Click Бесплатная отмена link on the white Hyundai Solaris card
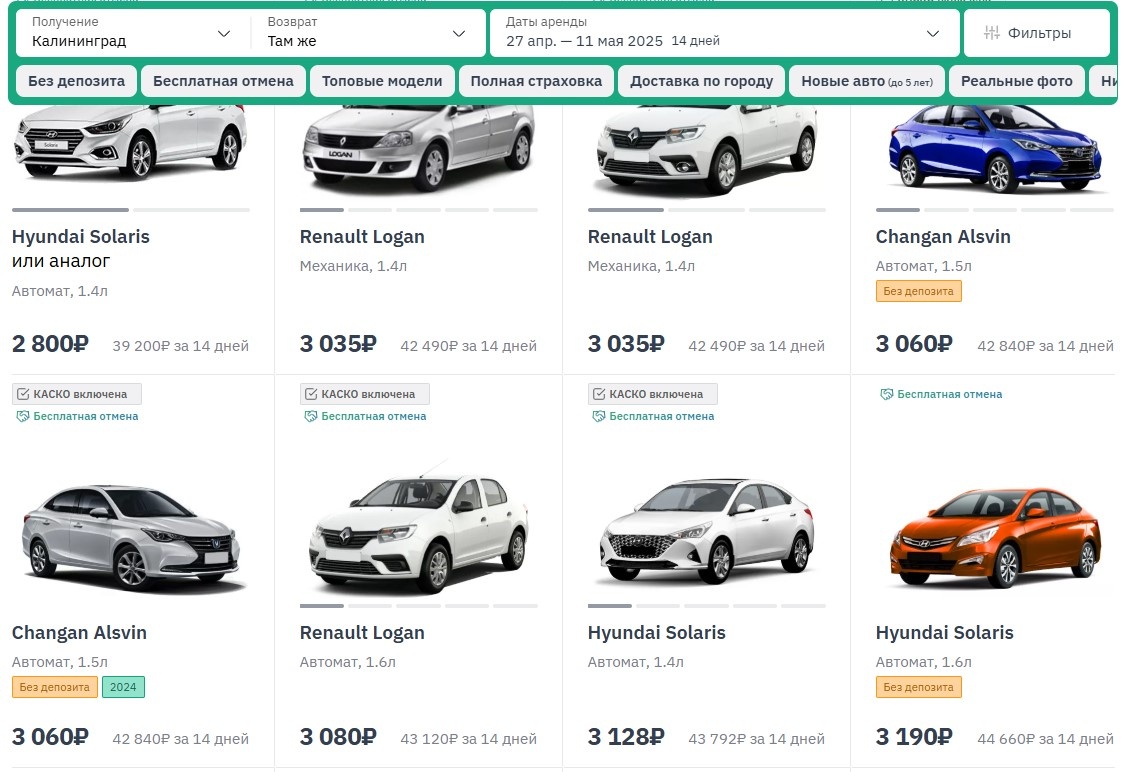 click(659, 417)
